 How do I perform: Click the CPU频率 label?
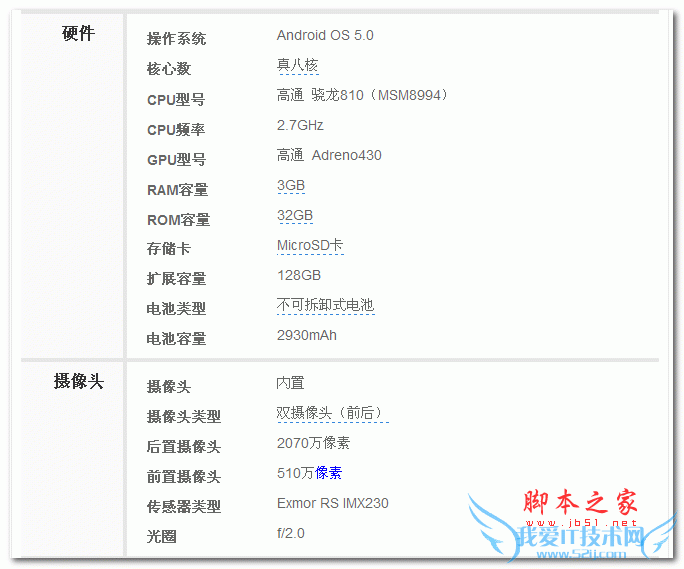pyautogui.click(x=176, y=130)
